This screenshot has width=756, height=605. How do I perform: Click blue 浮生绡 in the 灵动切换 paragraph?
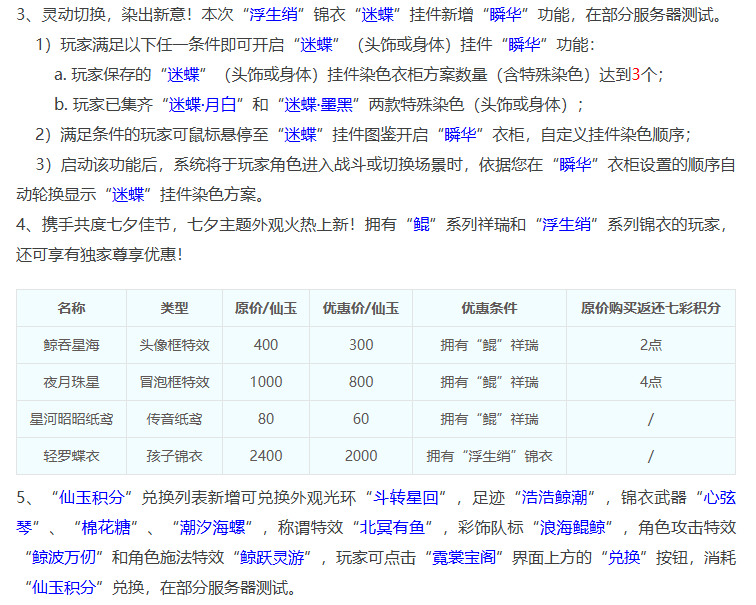pyautogui.click(x=273, y=15)
